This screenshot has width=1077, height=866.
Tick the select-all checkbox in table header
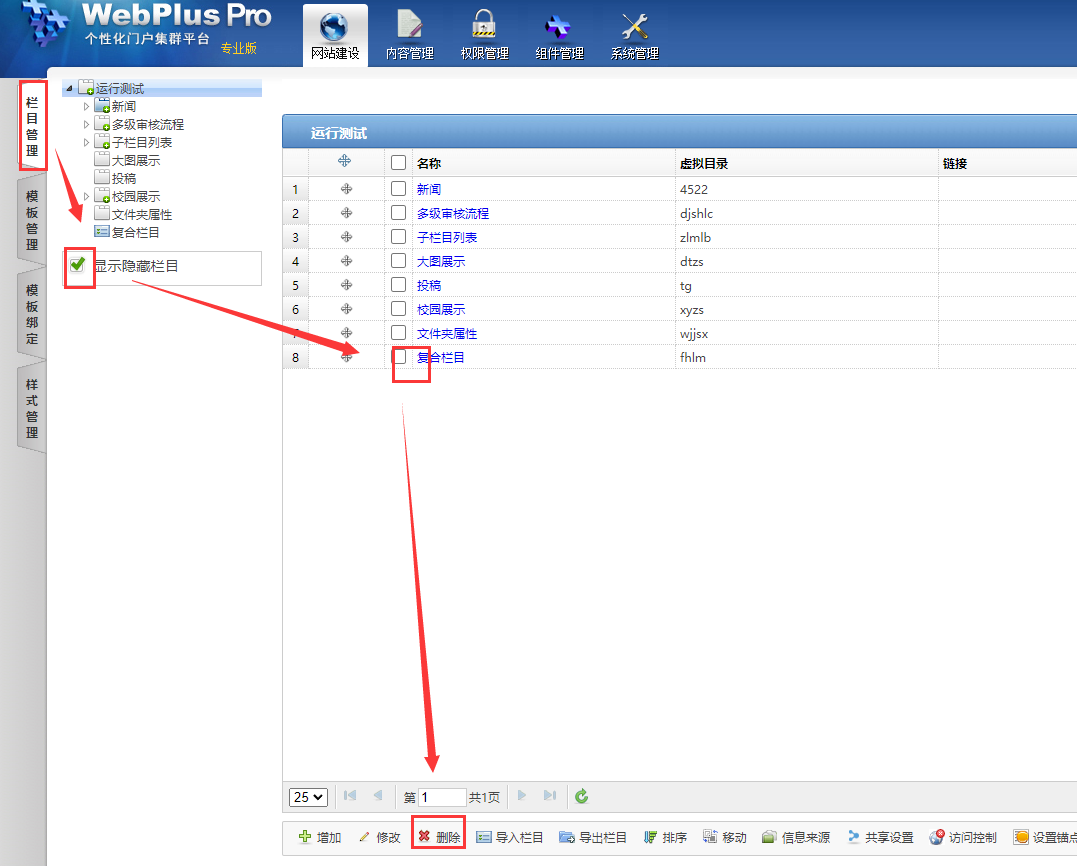coord(399,163)
